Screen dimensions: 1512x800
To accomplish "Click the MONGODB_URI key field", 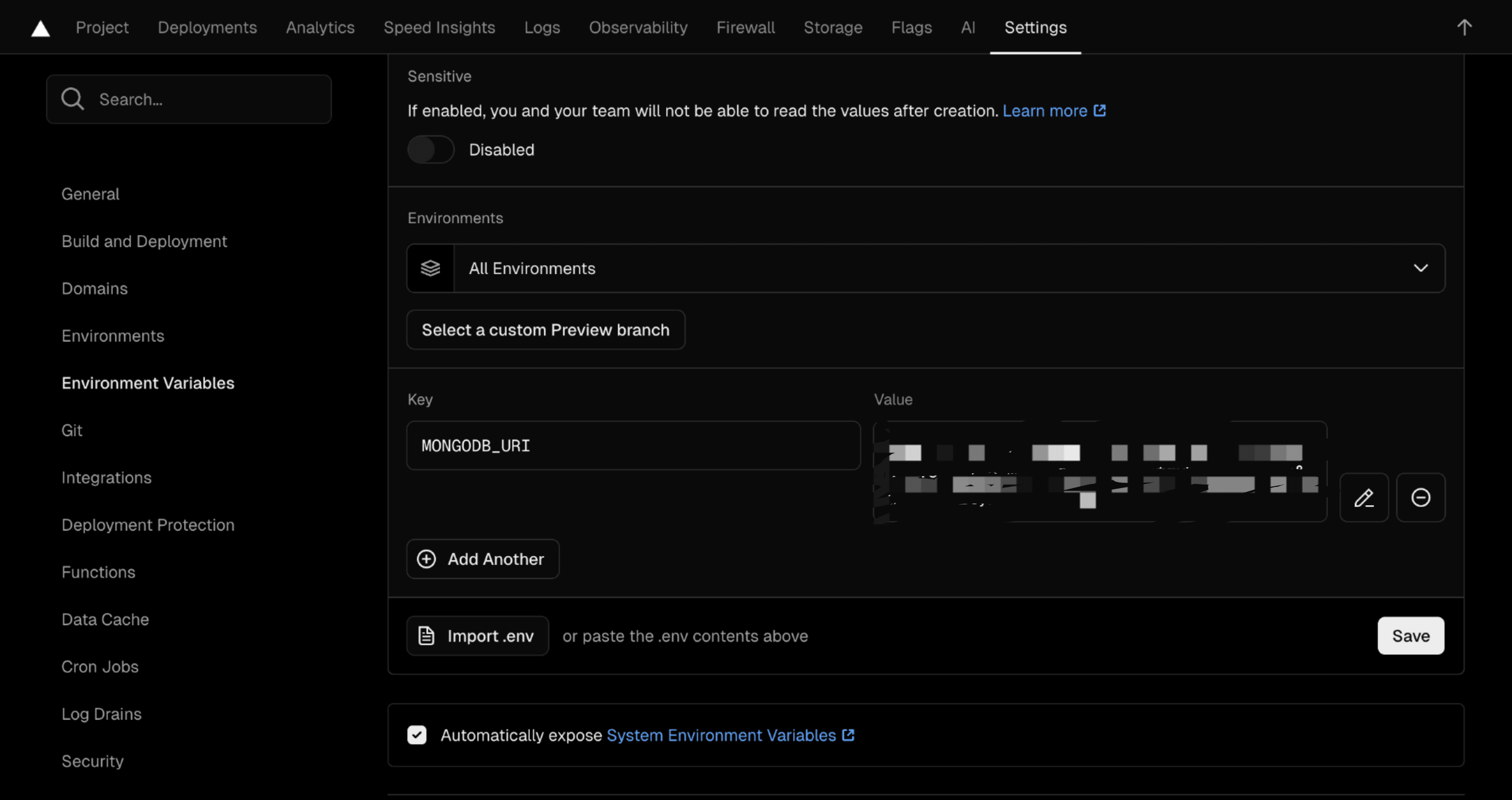I will 633,445.
